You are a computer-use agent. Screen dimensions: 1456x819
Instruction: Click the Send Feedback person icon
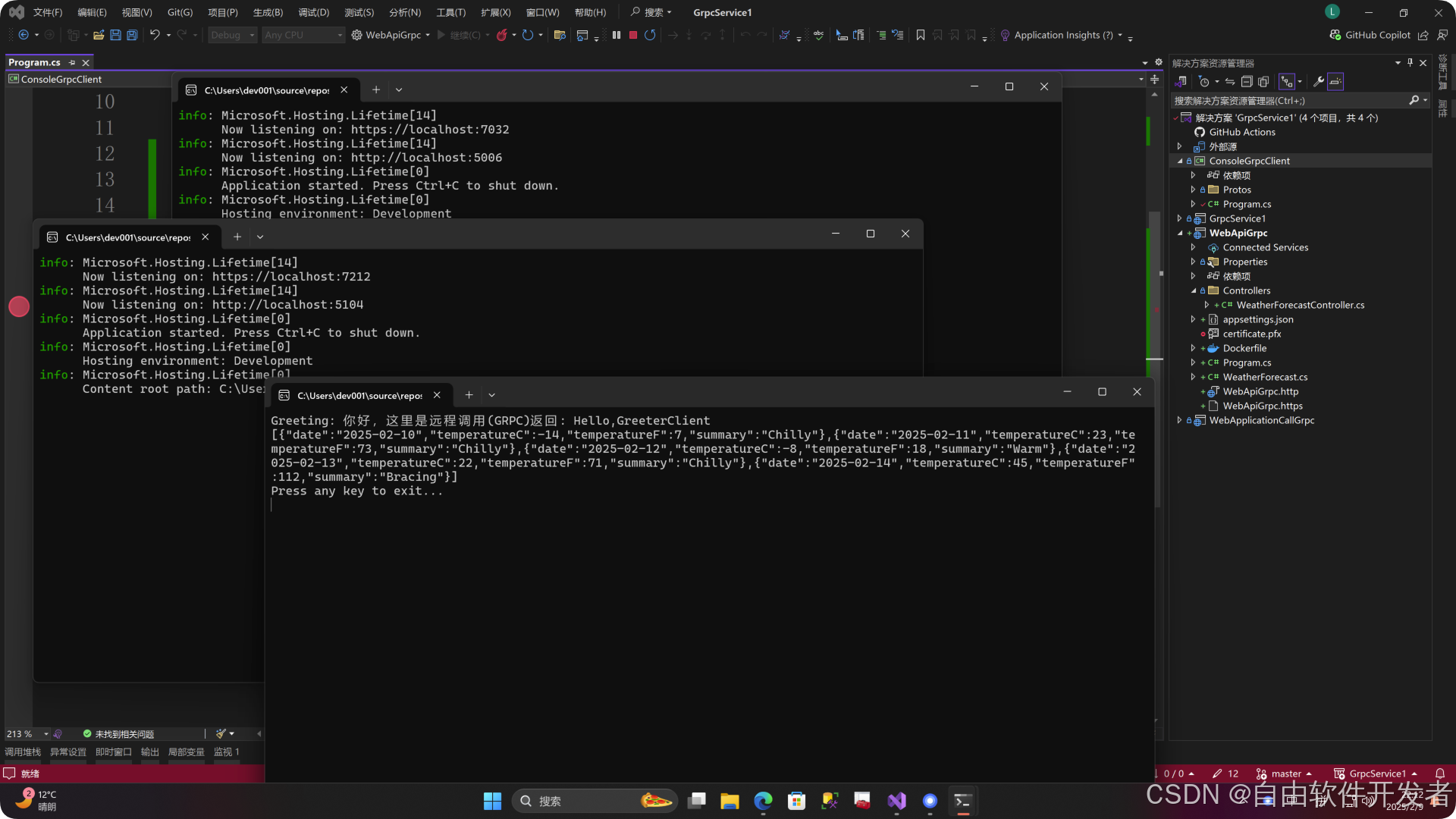pyautogui.click(x=1442, y=35)
